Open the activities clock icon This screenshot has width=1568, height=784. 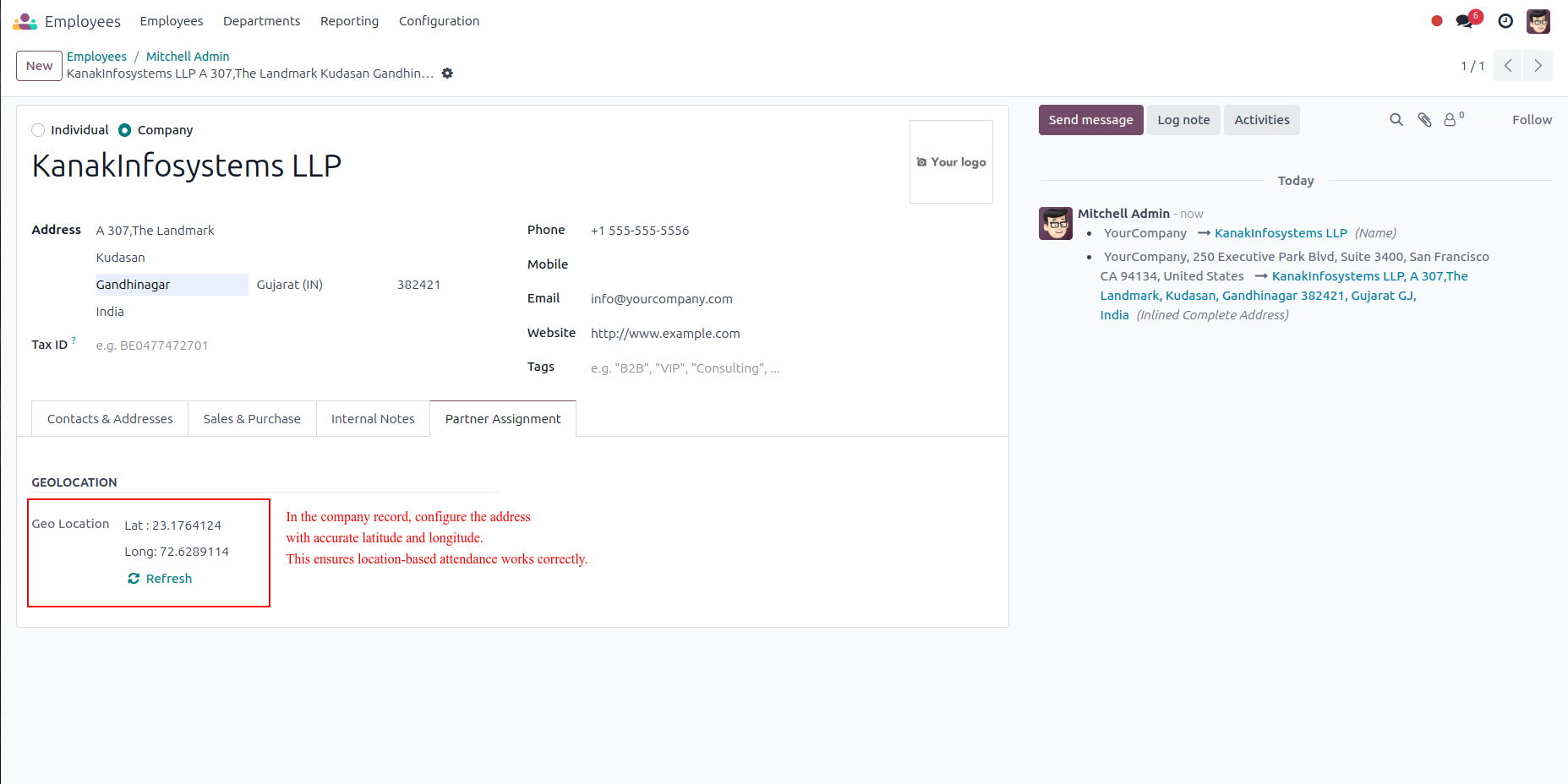1505,21
